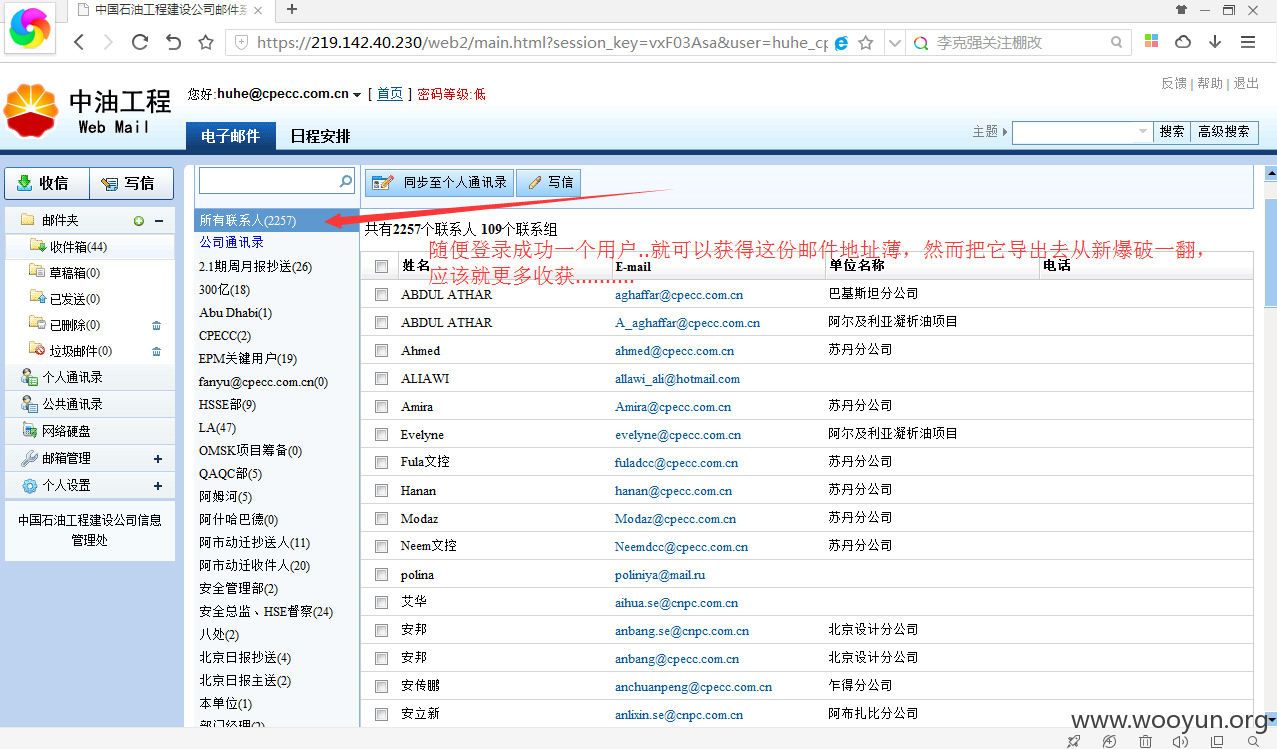This screenshot has width=1277, height=749.
Task: Click the magnifier icon in contact search box
Action: (x=346, y=181)
